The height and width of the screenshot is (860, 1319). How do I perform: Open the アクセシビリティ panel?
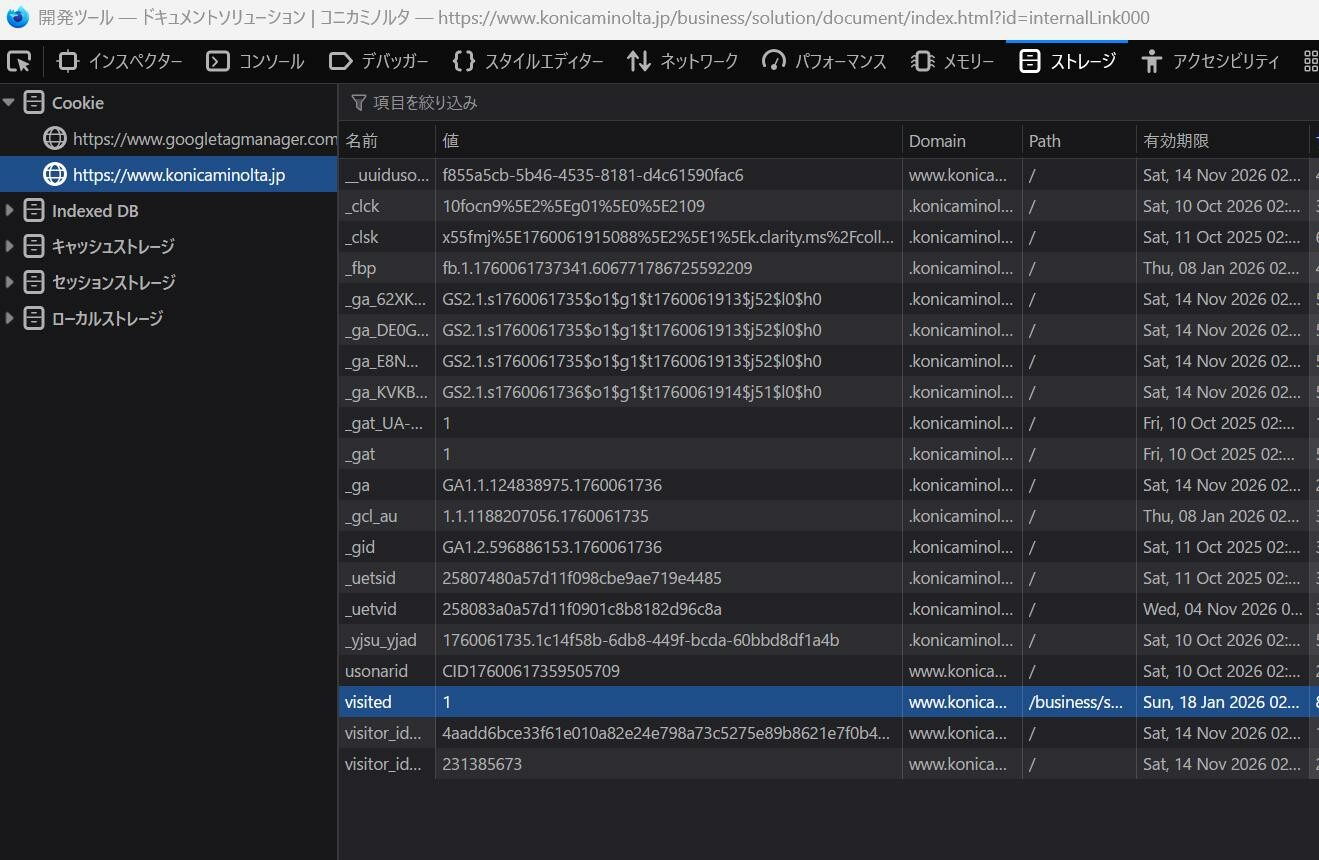click(x=1211, y=61)
